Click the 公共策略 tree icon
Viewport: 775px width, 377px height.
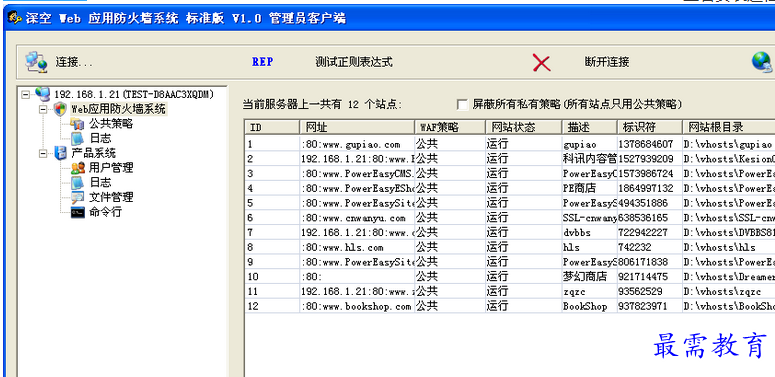click(78, 124)
